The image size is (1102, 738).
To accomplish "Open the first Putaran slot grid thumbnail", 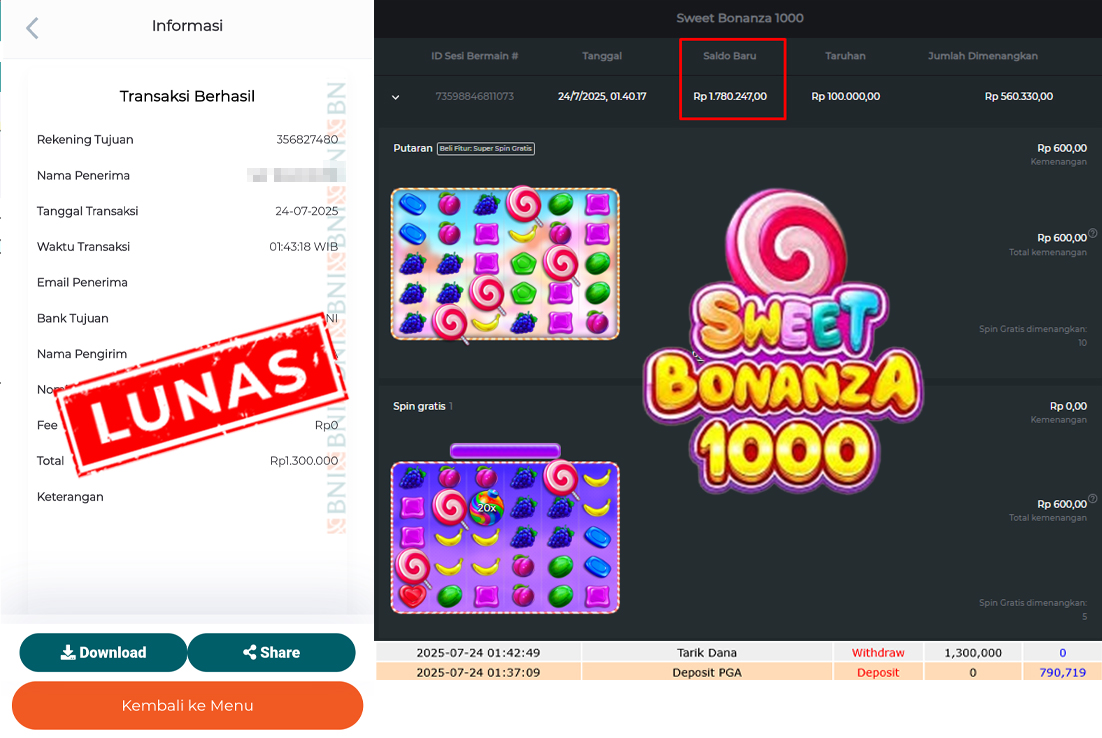I will pos(505,264).
